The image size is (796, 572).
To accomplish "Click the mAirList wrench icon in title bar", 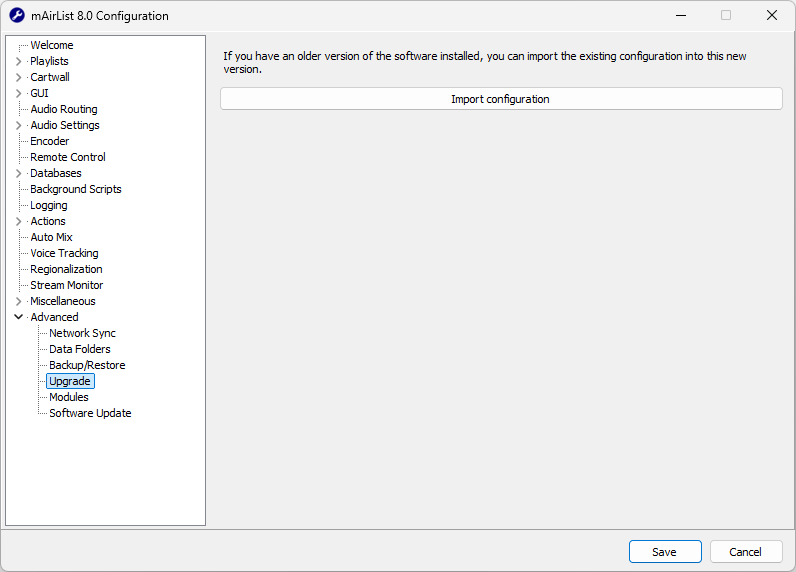I will tap(17, 16).
